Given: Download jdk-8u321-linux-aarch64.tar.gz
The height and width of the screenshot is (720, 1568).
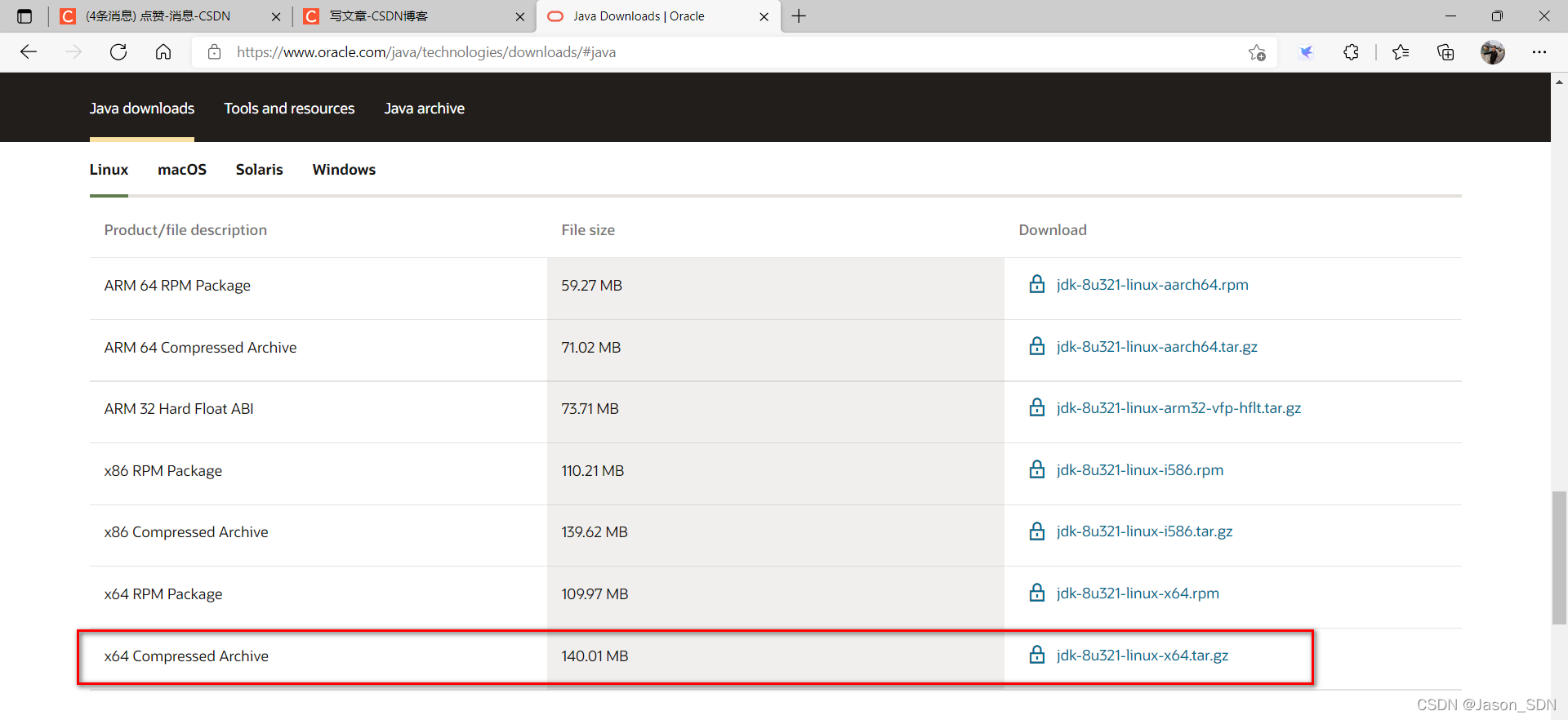Looking at the screenshot, I should 1156,347.
